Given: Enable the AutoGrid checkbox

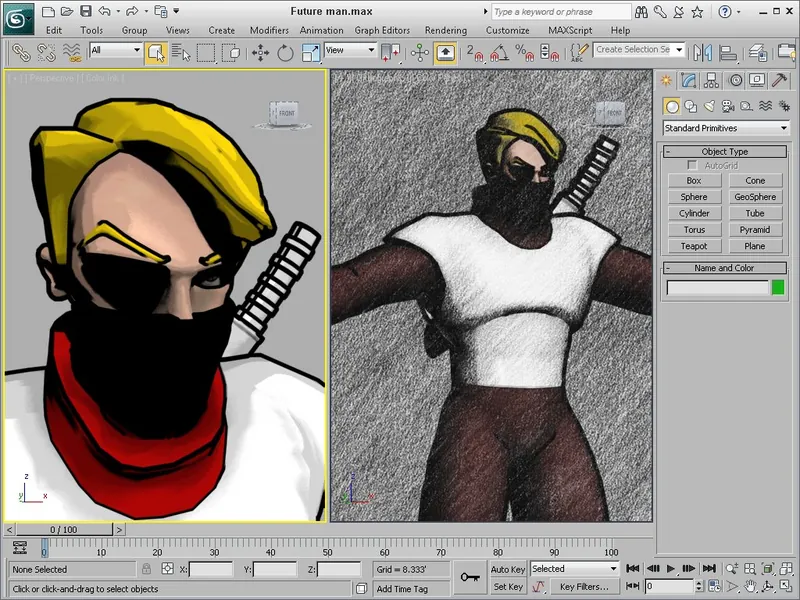Looking at the screenshot, I should 692,165.
